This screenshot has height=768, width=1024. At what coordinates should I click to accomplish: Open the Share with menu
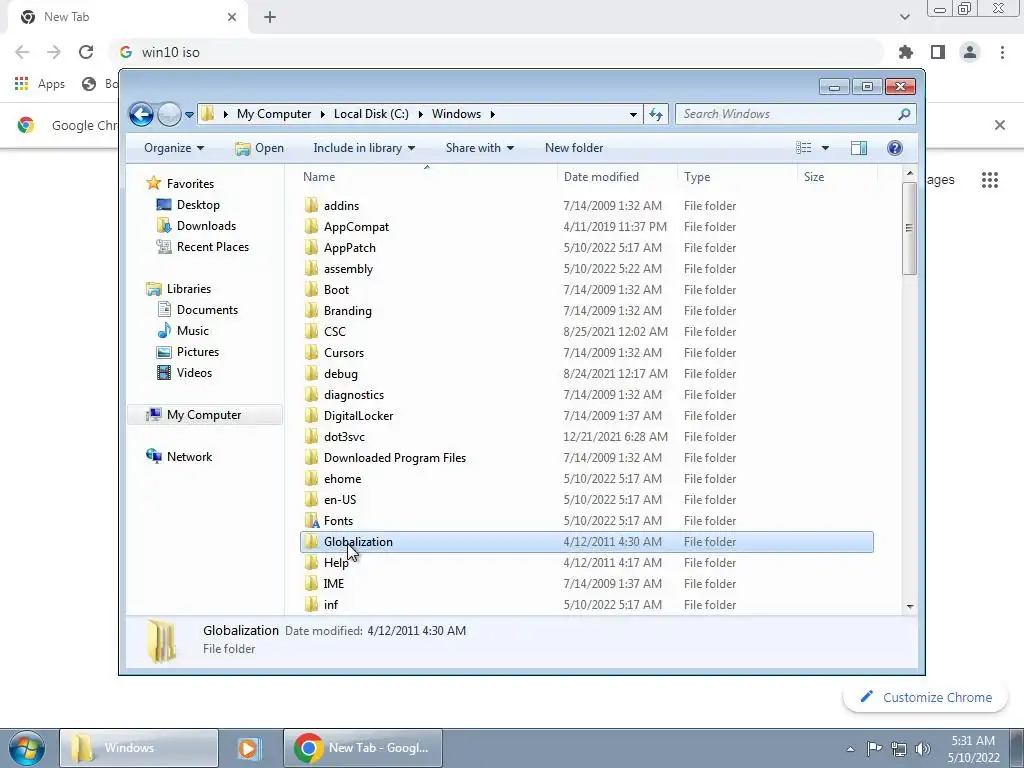(x=479, y=148)
